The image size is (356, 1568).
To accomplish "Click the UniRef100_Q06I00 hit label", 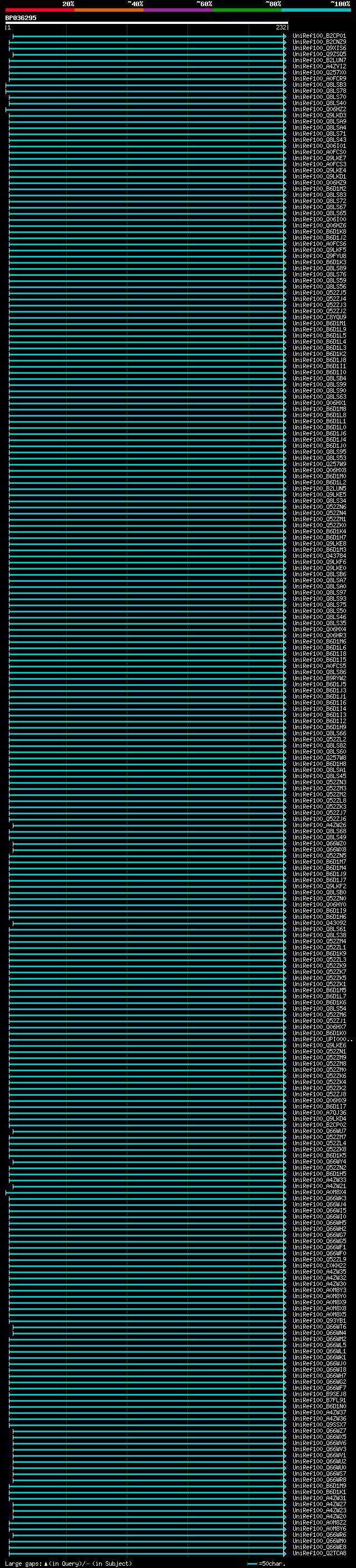I will point(319,219).
